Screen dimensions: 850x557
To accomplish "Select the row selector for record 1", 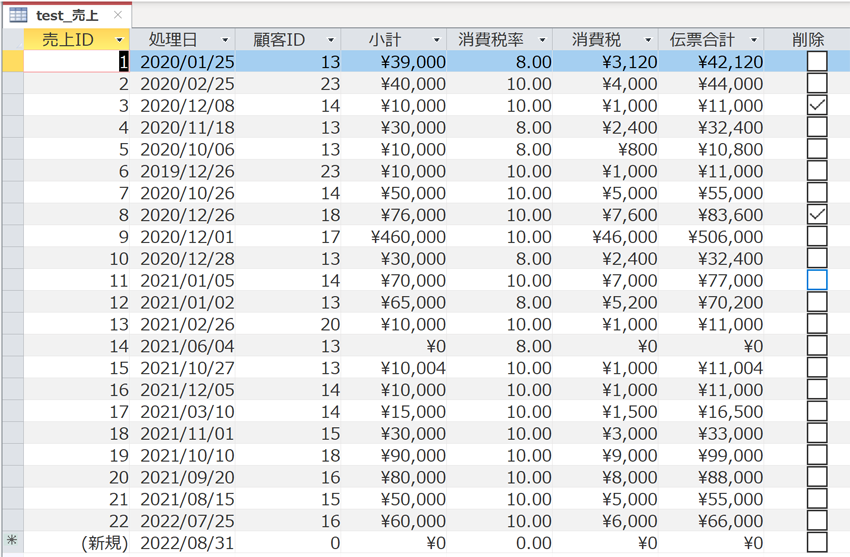I will coord(12,61).
